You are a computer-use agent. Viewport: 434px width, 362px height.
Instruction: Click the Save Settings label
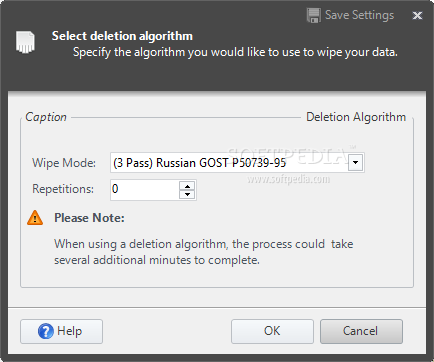point(359,15)
